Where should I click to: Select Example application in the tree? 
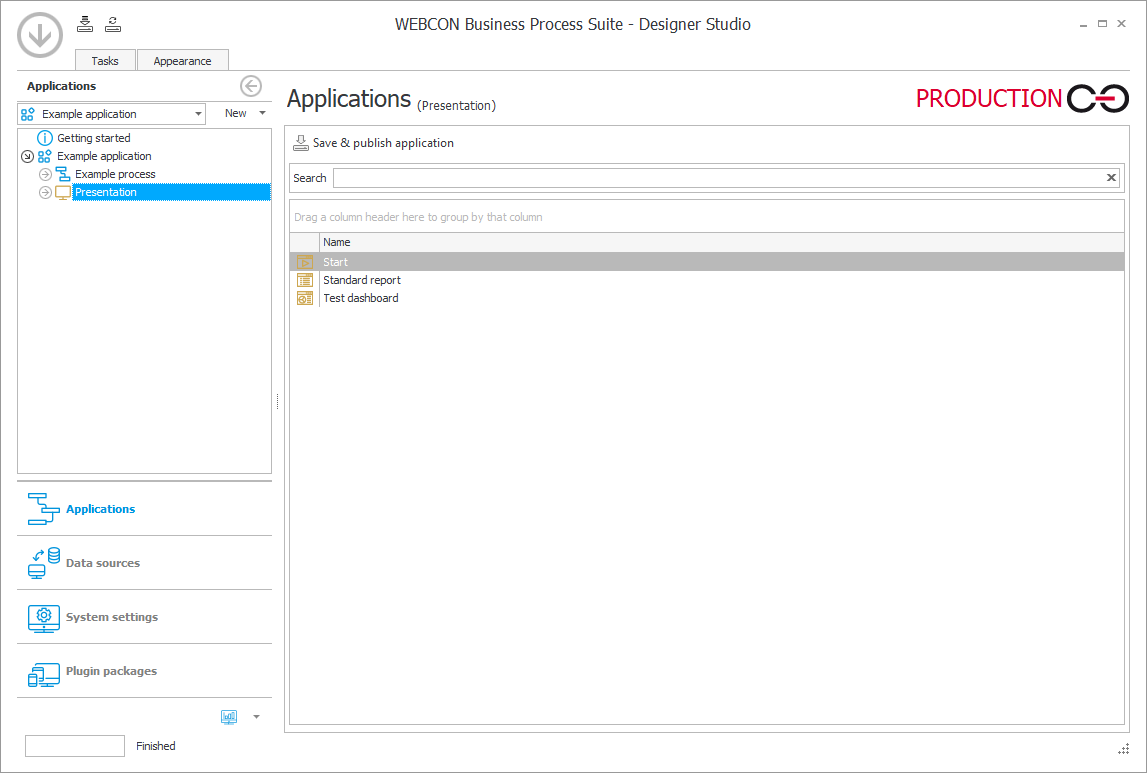click(105, 156)
